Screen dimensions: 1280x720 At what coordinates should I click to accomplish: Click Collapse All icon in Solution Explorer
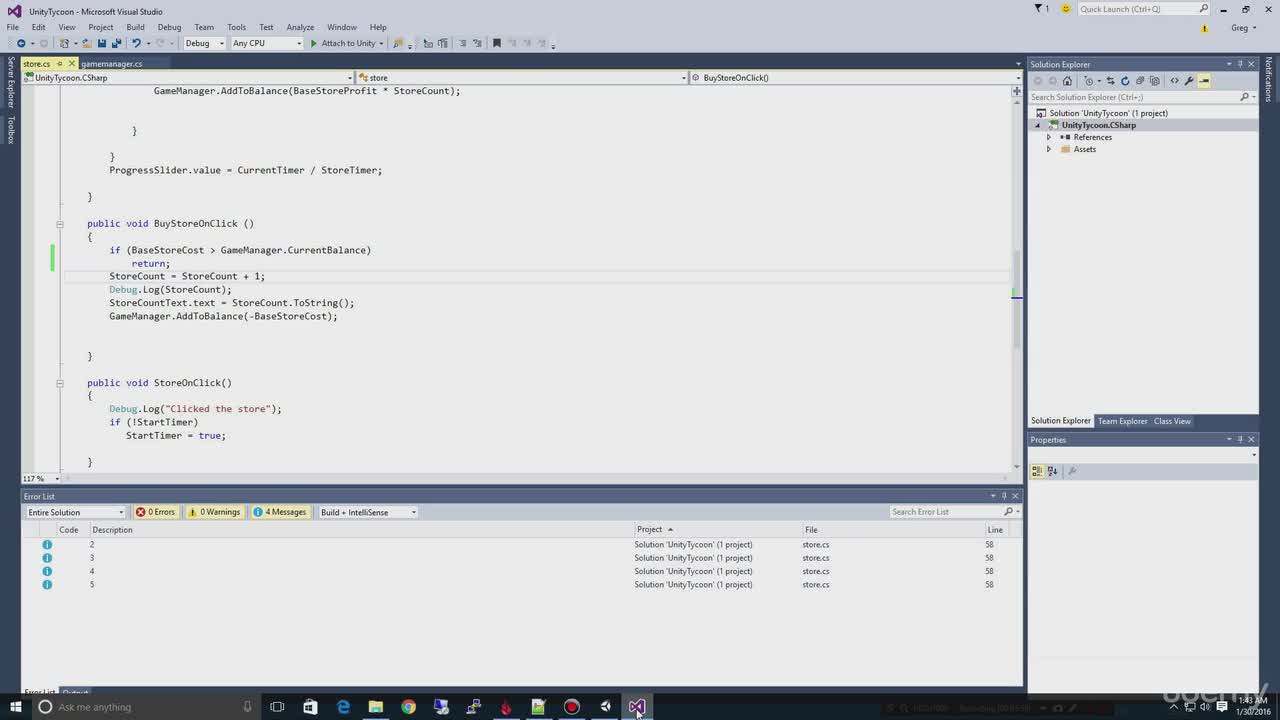[x=1140, y=81]
